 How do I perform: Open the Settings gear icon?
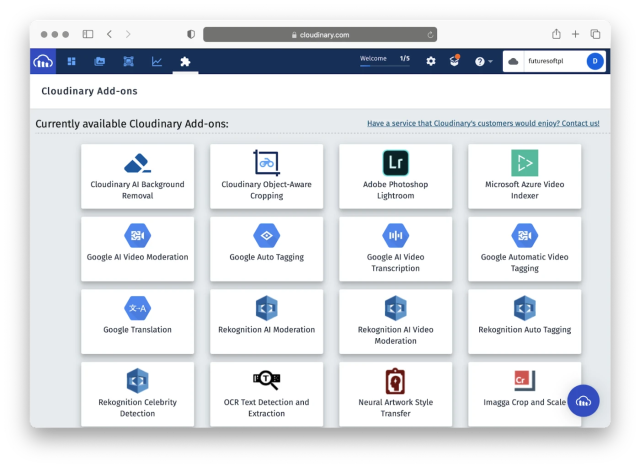(431, 61)
